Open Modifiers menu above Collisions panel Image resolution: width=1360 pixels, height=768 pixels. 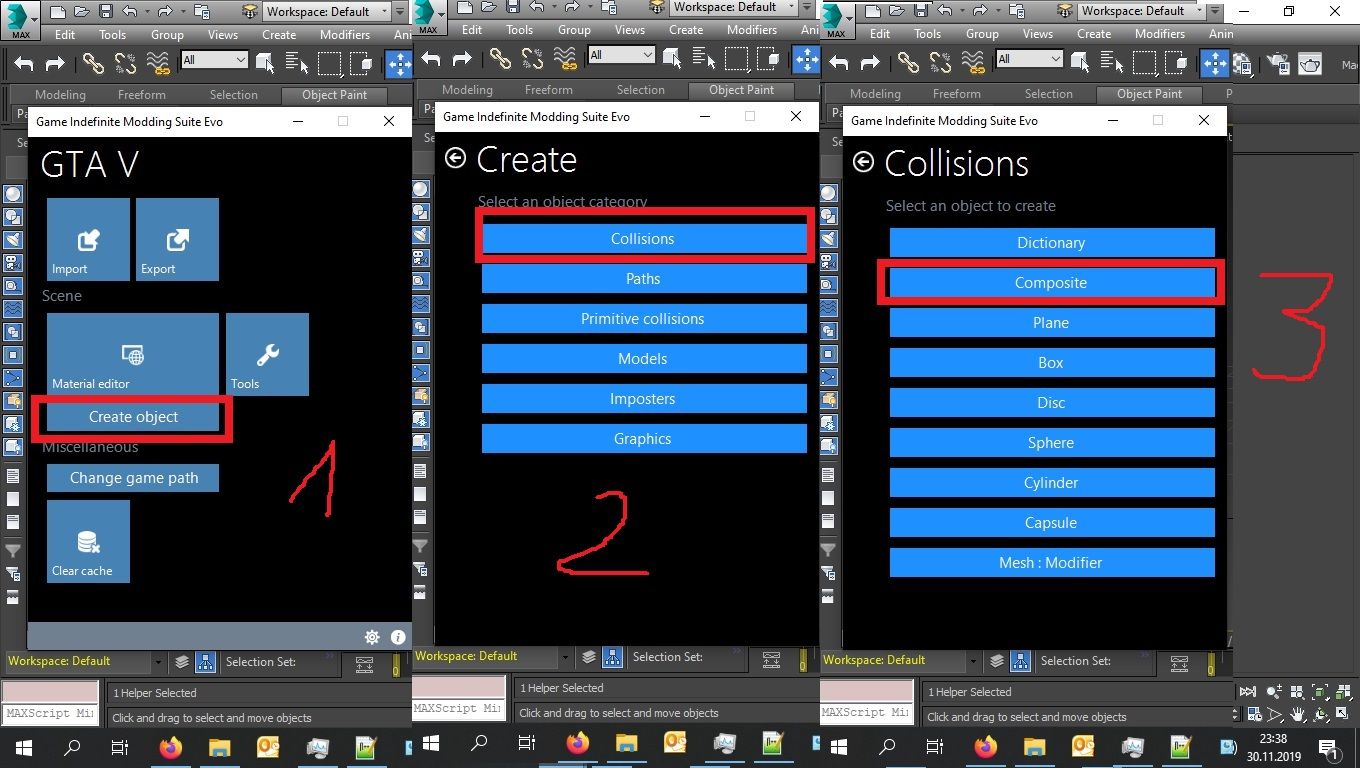(1160, 33)
